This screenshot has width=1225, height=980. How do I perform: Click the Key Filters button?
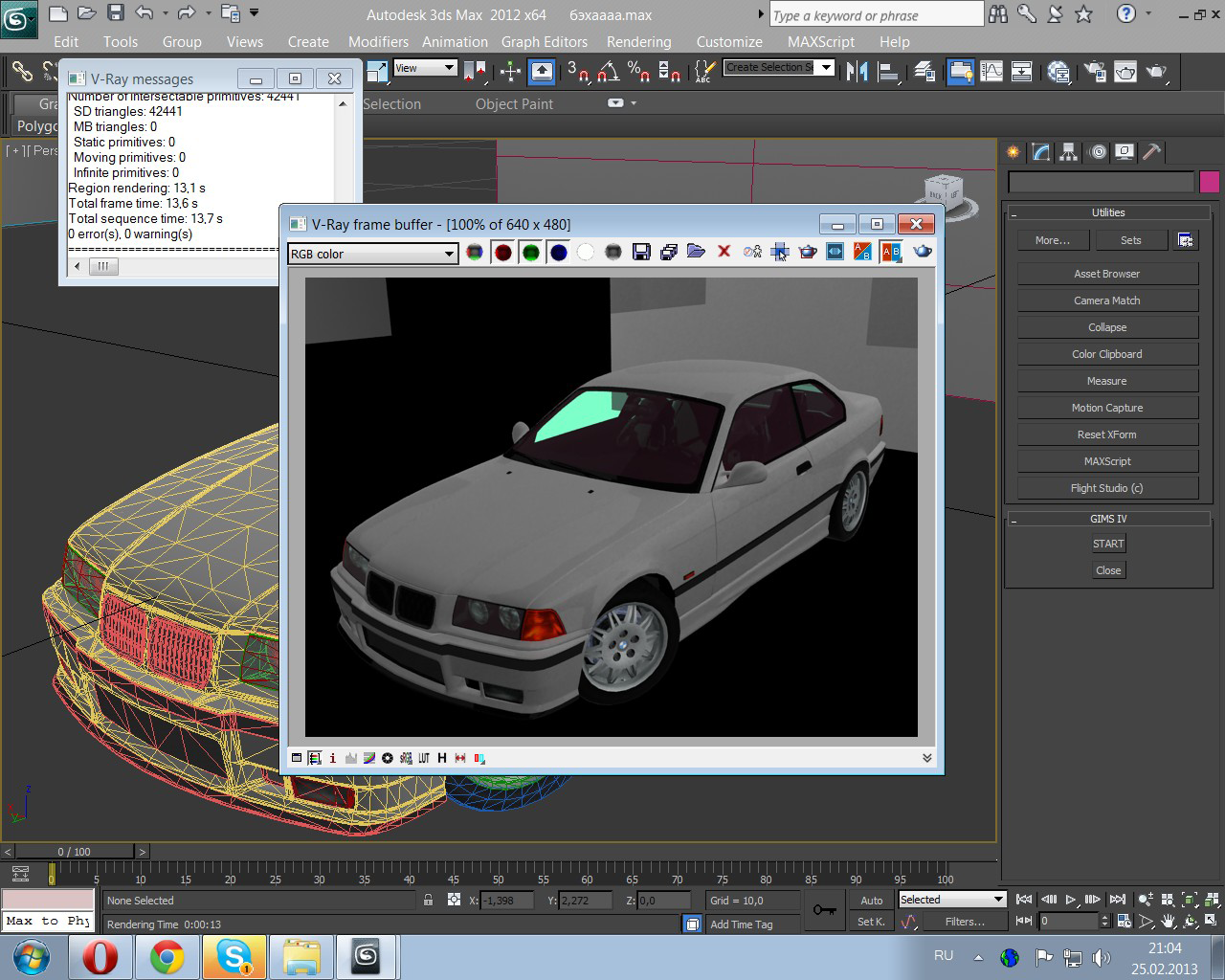[965, 922]
